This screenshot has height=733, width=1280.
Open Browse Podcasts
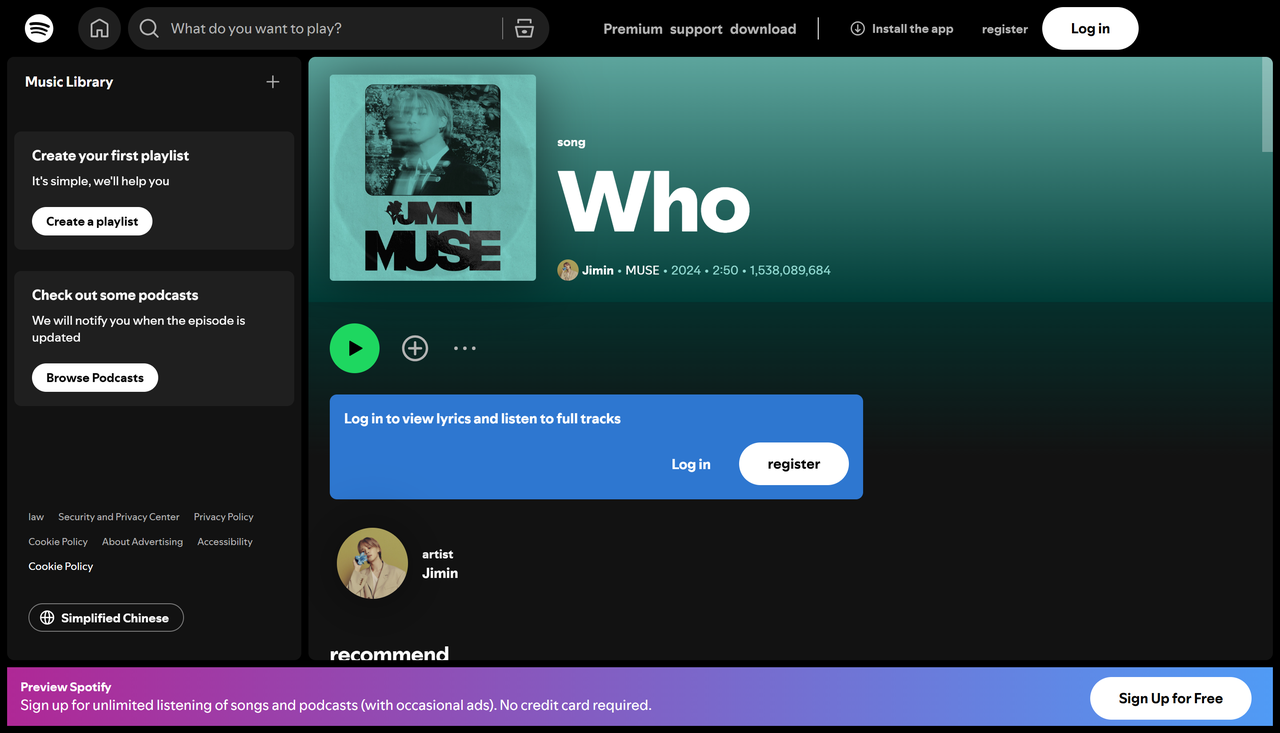point(94,377)
